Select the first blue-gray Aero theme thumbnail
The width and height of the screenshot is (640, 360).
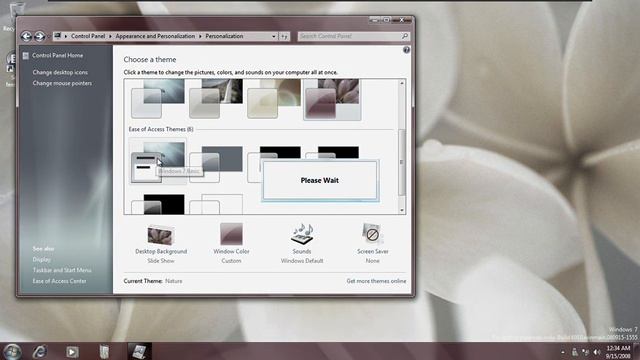pos(158,99)
